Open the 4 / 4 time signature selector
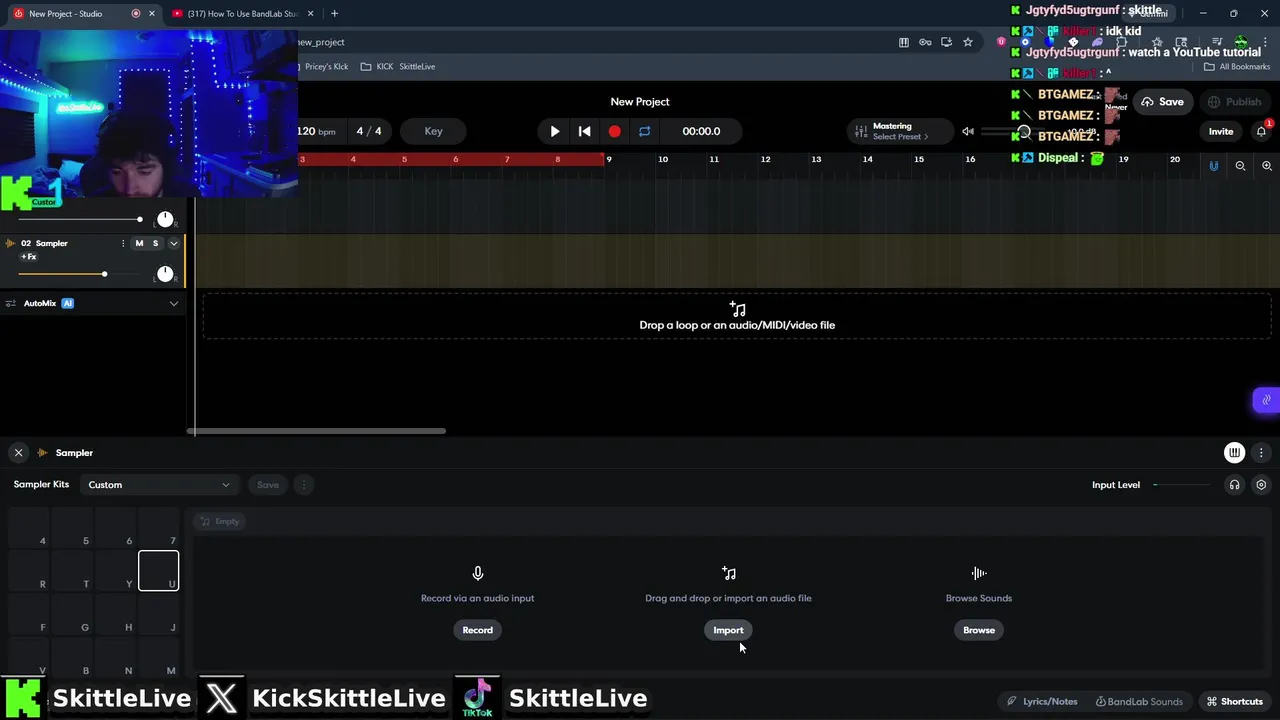This screenshot has width=1280, height=720. pos(369,131)
